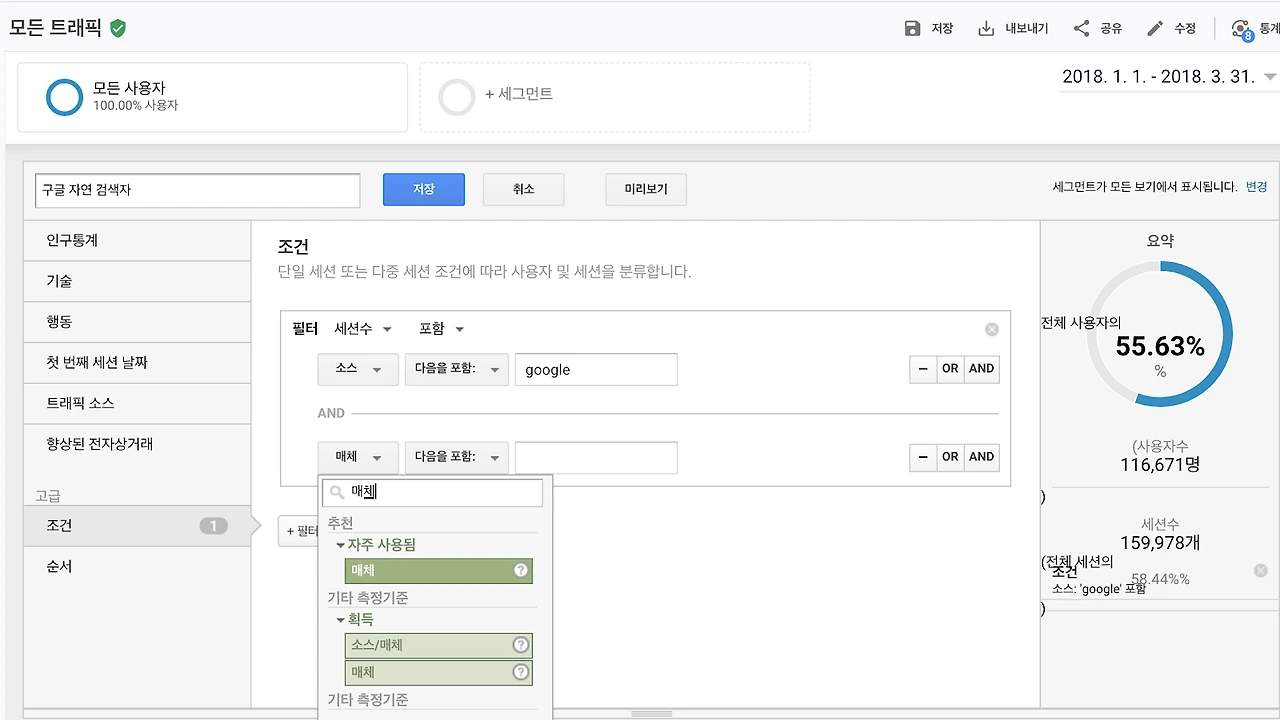Viewport: 1280px width, 720px height.
Task: Click OR in the 매체 condition row
Action: (950, 457)
